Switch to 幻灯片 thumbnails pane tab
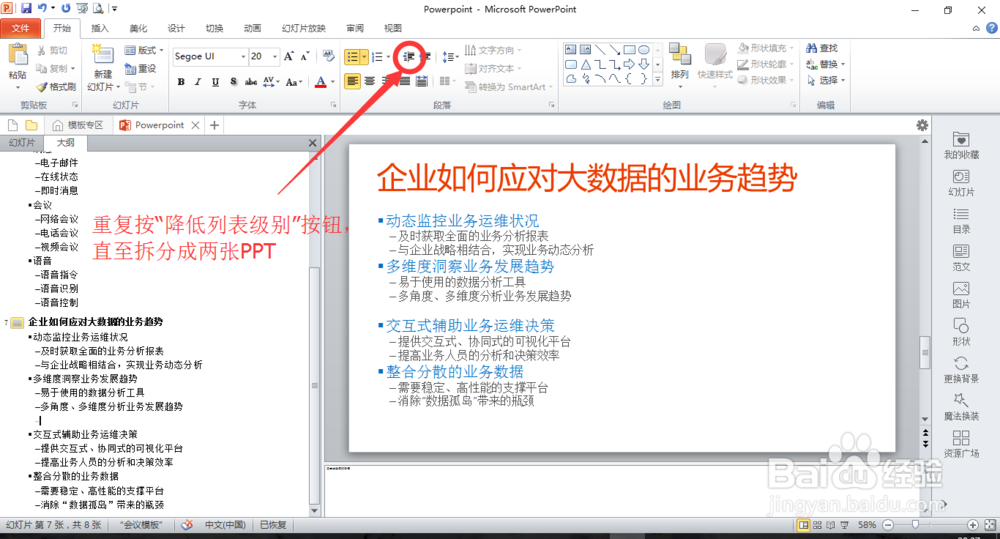This screenshot has width=1000, height=539. tap(22, 143)
